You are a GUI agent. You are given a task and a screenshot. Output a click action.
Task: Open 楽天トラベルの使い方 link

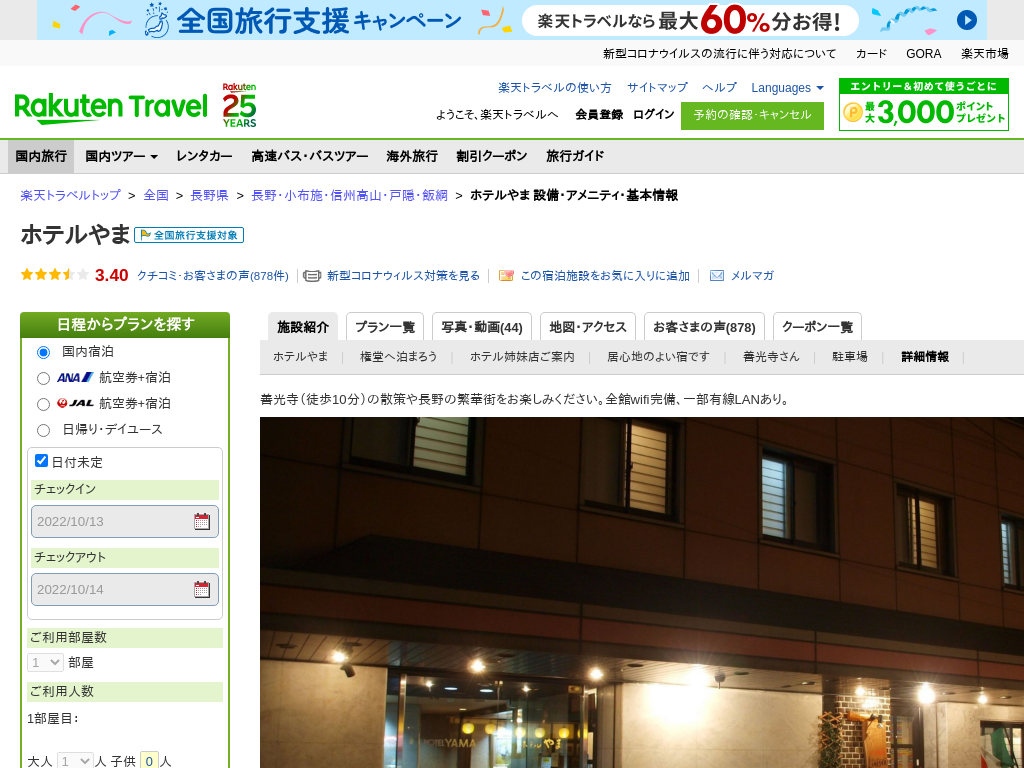click(555, 88)
